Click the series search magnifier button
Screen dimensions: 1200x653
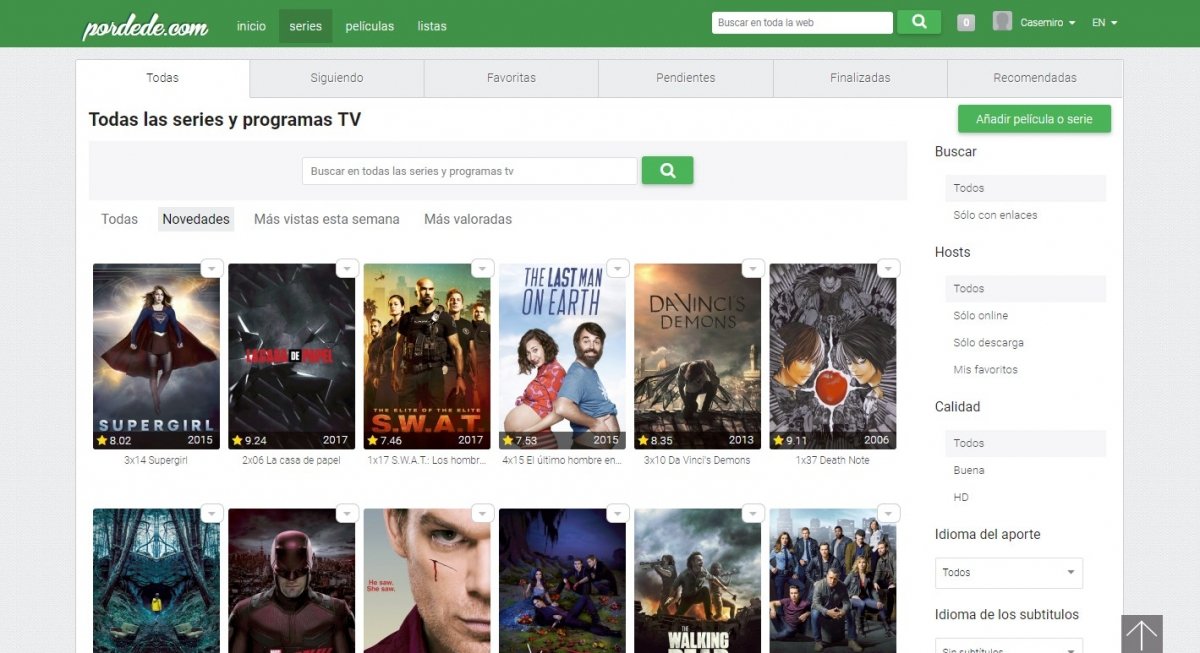[x=667, y=170]
